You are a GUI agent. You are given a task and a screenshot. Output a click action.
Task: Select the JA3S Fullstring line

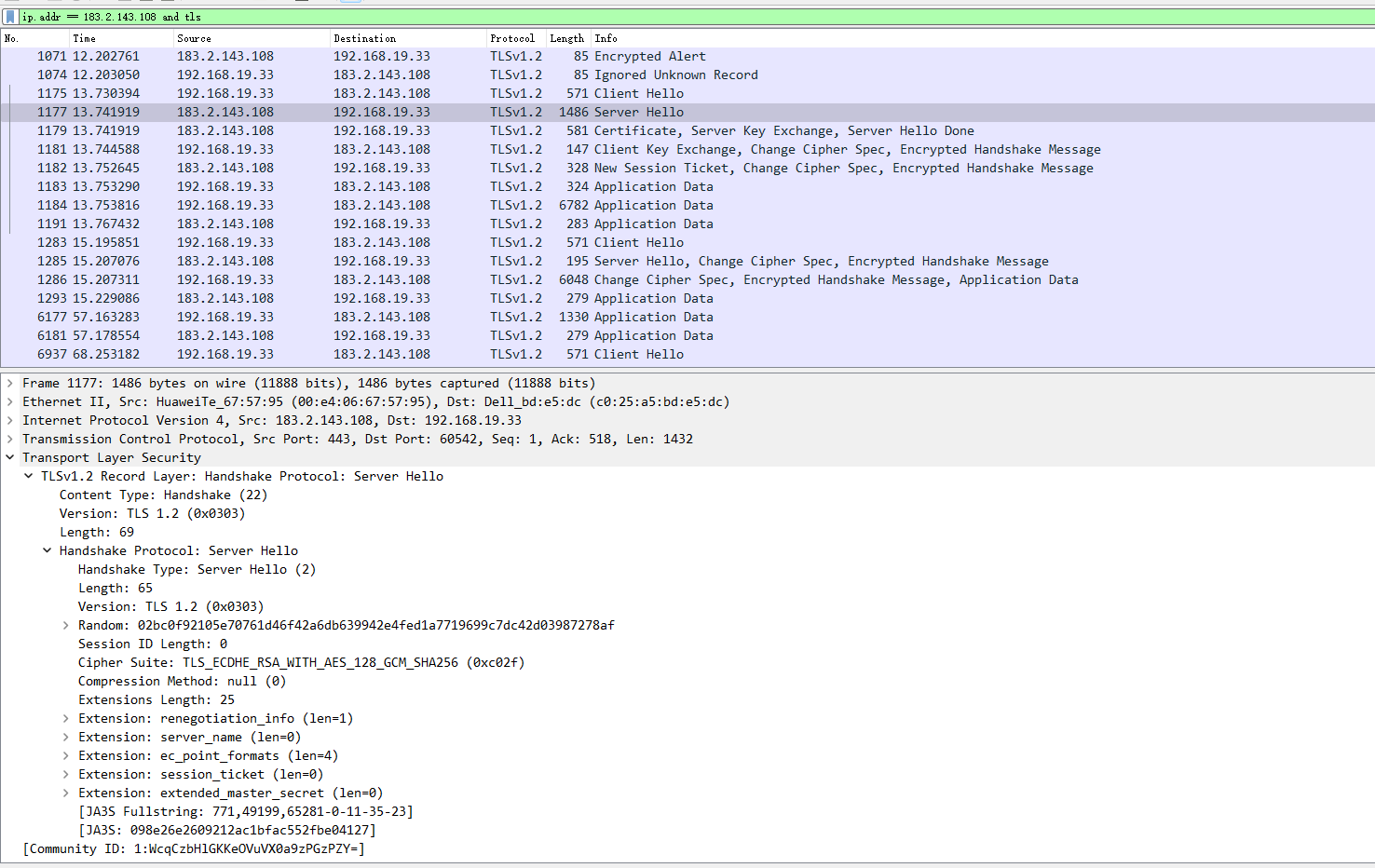click(x=246, y=811)
